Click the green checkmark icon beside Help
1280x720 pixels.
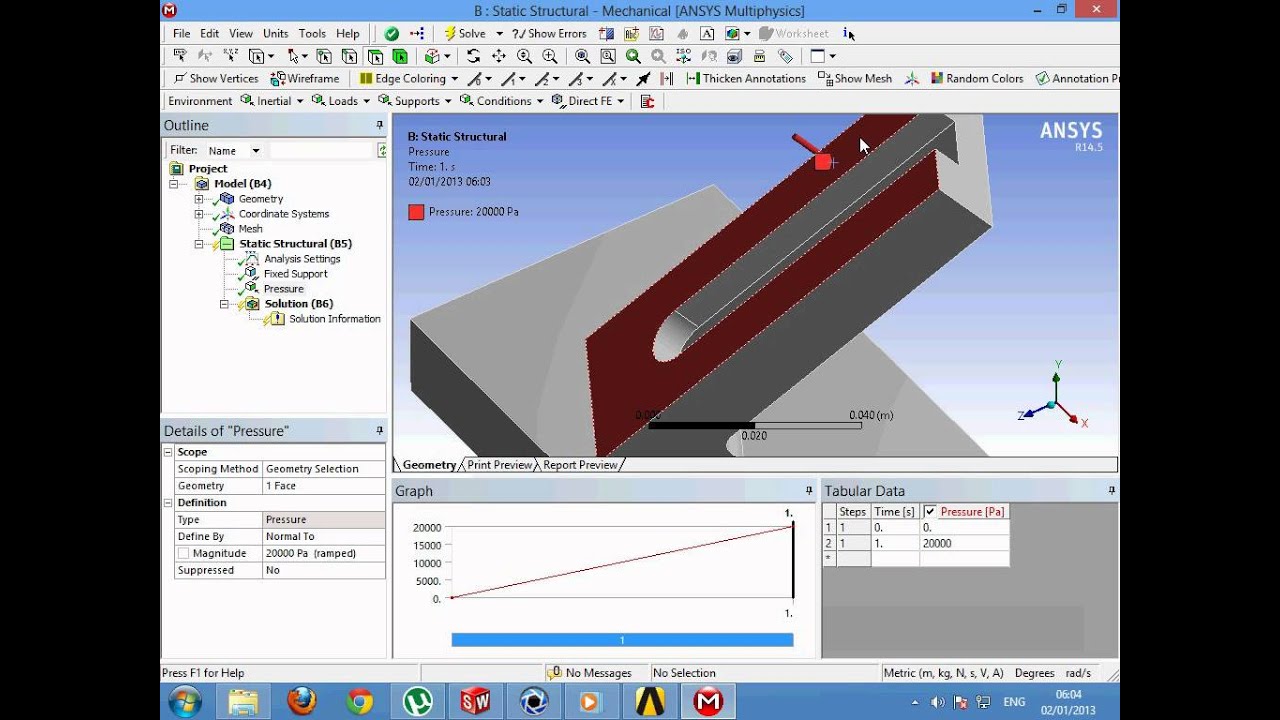click(x=392, y=33)
